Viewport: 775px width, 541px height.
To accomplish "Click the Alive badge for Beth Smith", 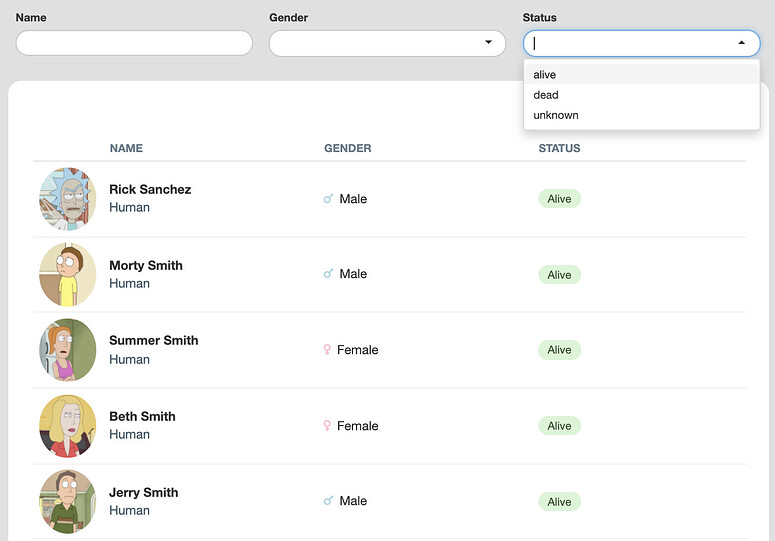I will tap(560, 426).
